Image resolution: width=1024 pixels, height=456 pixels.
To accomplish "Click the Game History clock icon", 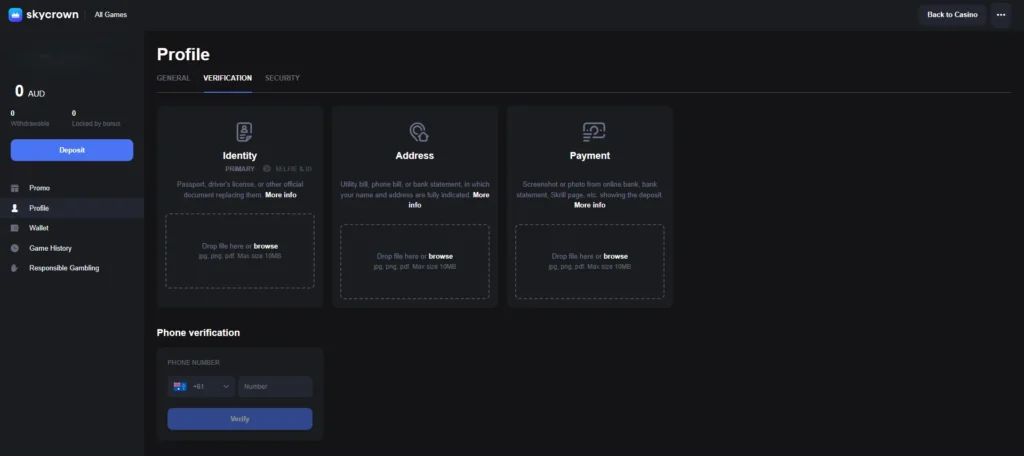I will (x=15, y=248).
